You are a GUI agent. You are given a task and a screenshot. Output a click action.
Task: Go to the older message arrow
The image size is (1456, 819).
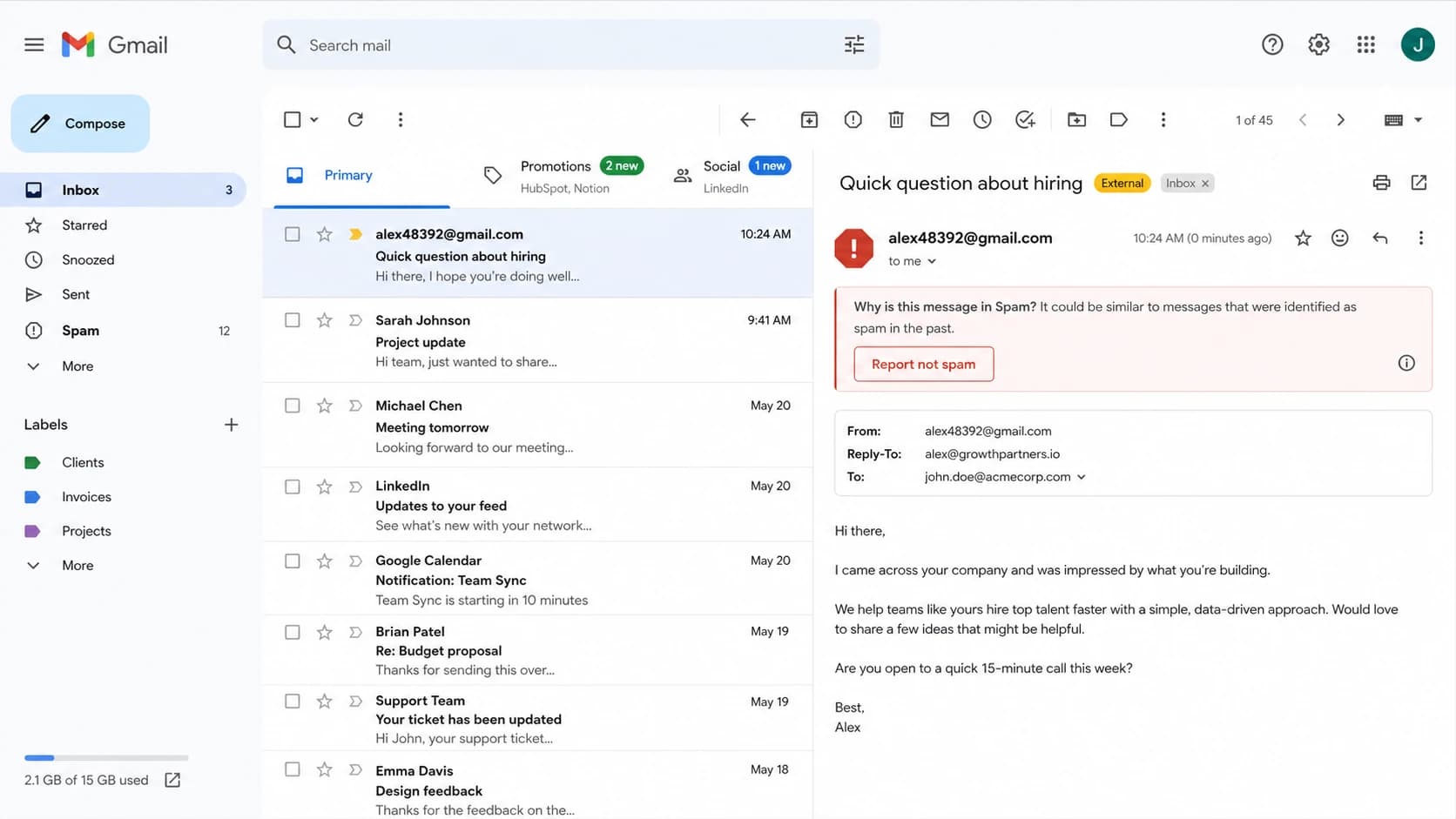tap(1341, 119)
